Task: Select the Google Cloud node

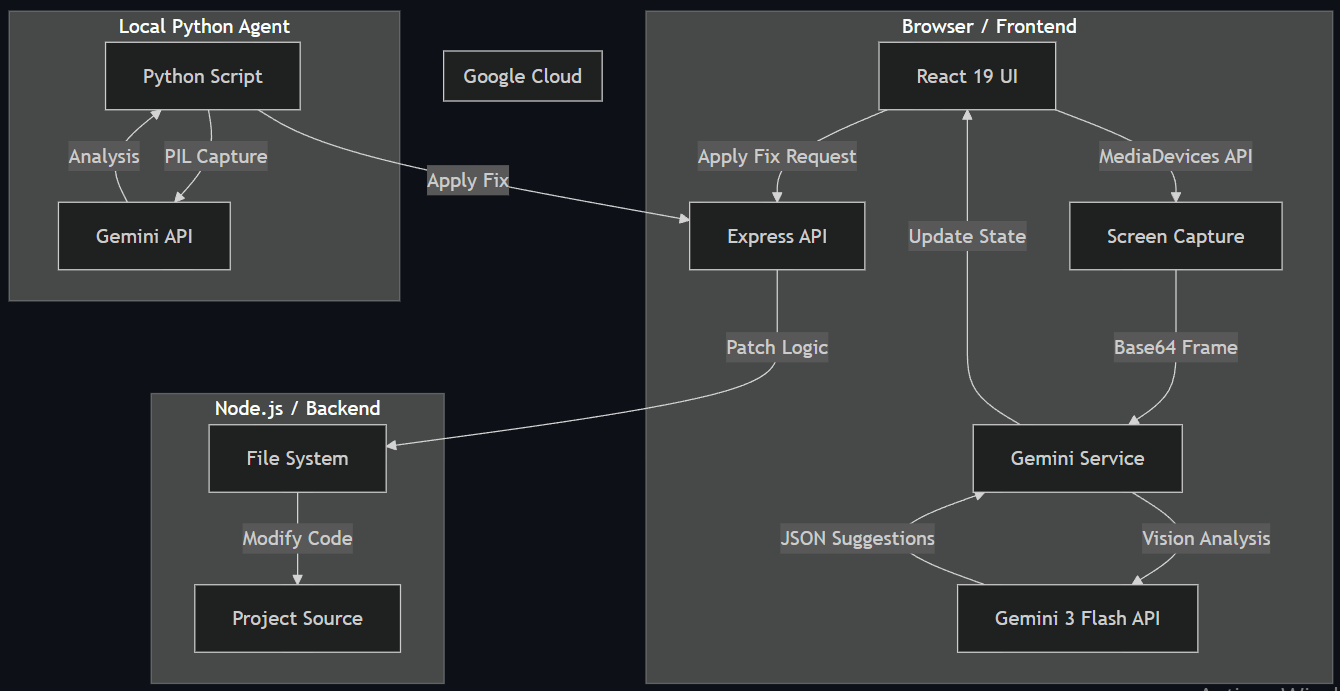Action: [523, 76]
